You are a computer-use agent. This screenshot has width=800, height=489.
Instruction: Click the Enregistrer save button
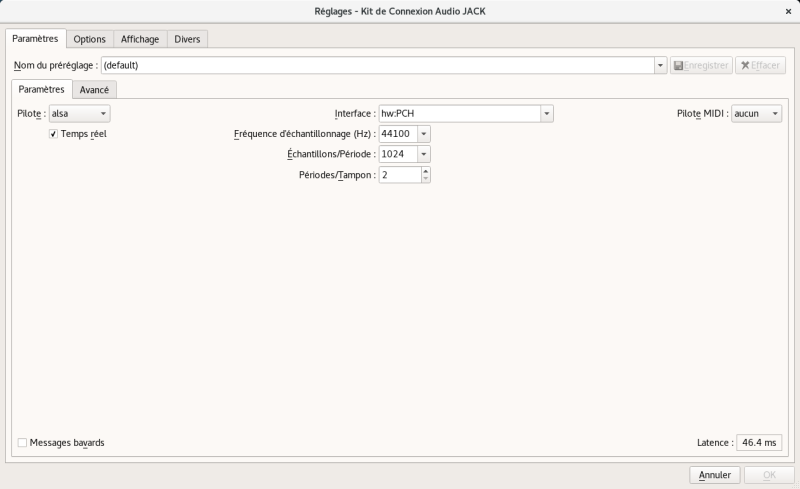coord(701,65)
